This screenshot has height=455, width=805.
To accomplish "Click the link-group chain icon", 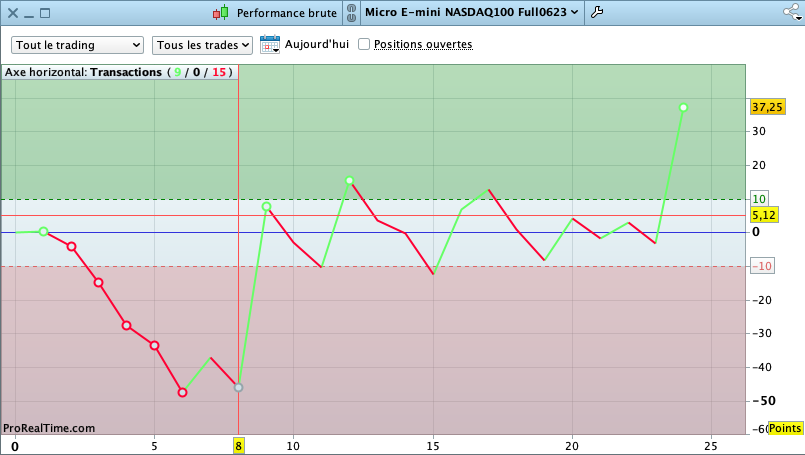I will point(354,13).
